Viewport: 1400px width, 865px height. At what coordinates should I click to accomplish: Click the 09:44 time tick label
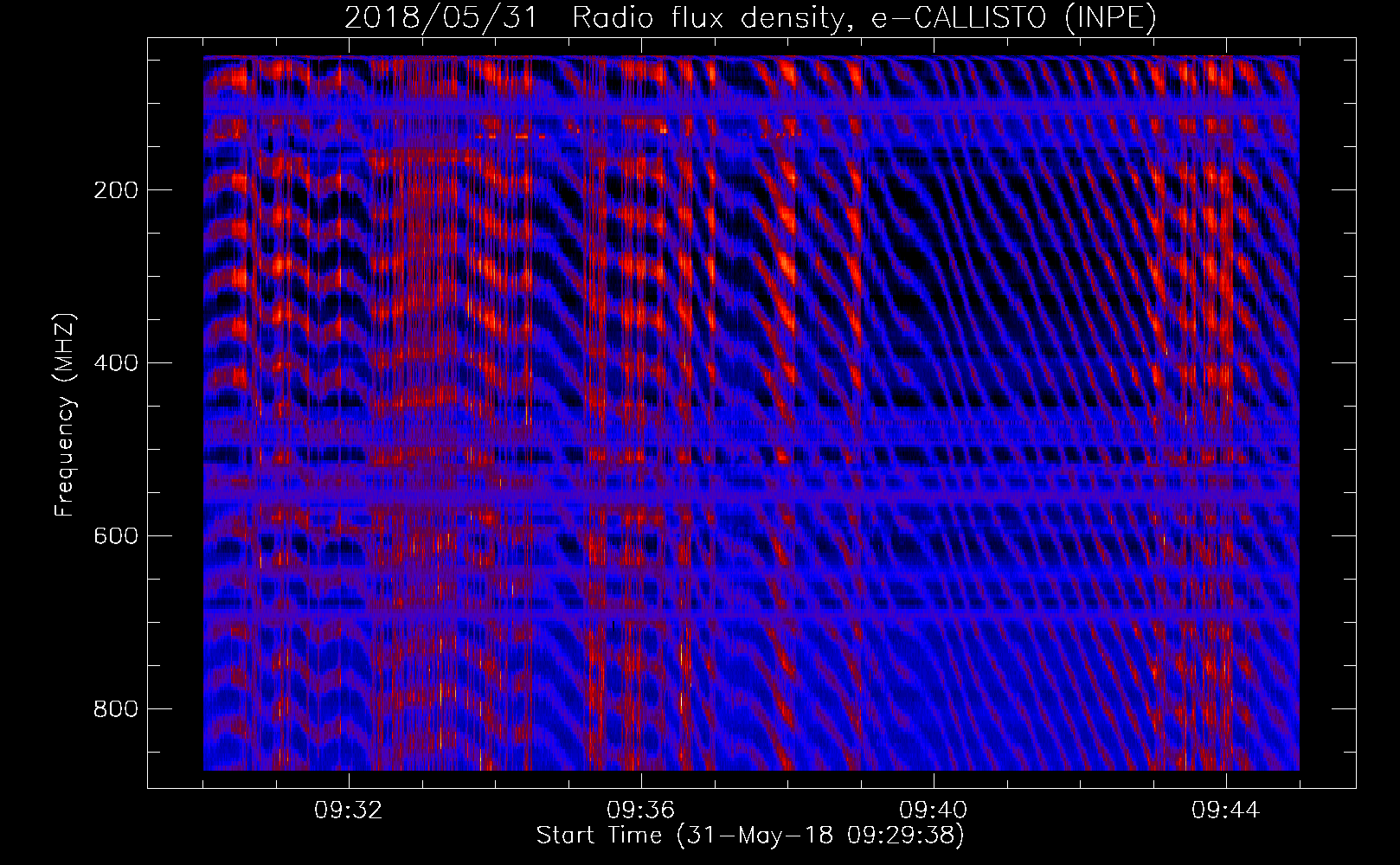[x=1226, y=811]
